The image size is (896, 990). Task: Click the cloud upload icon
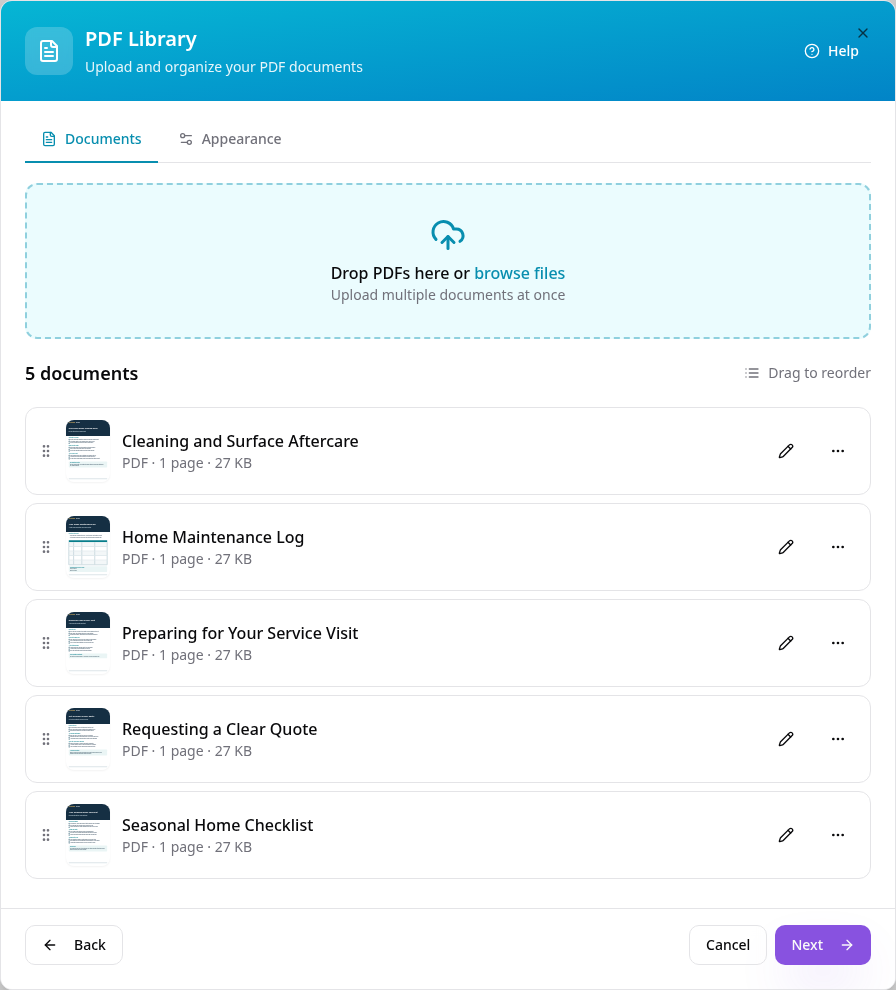[448, 234]
